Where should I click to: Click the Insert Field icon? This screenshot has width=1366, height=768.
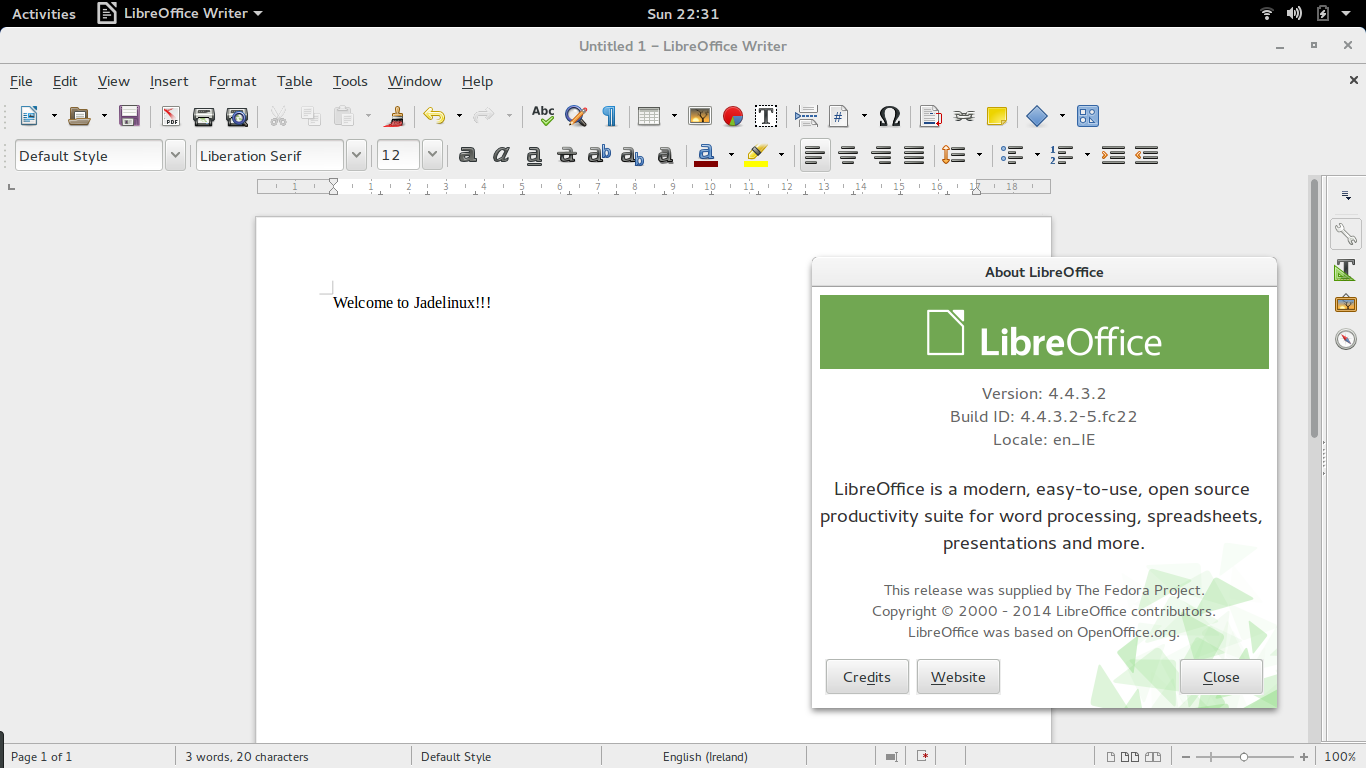pyautogui.click(x=839, y=116)
